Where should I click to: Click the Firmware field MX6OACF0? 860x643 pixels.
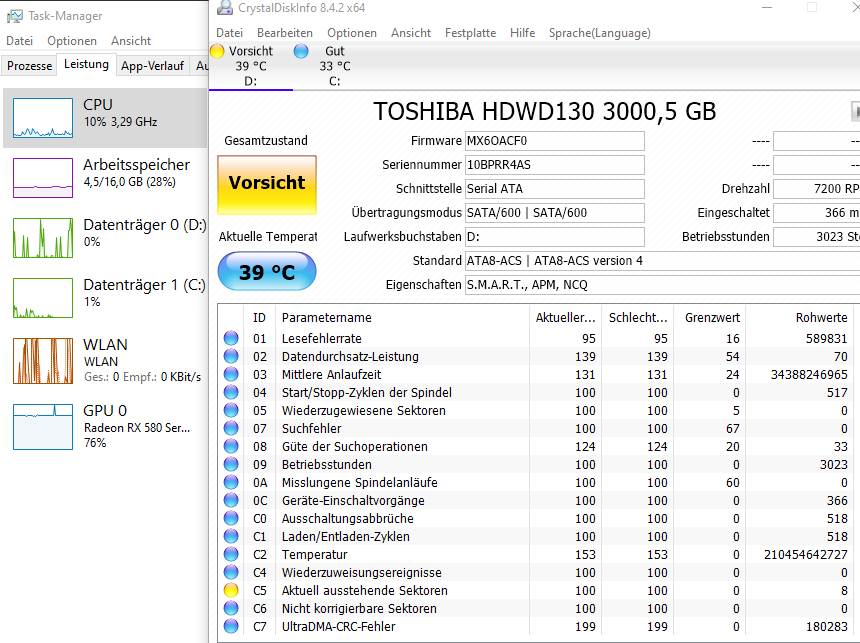(555, 141)
